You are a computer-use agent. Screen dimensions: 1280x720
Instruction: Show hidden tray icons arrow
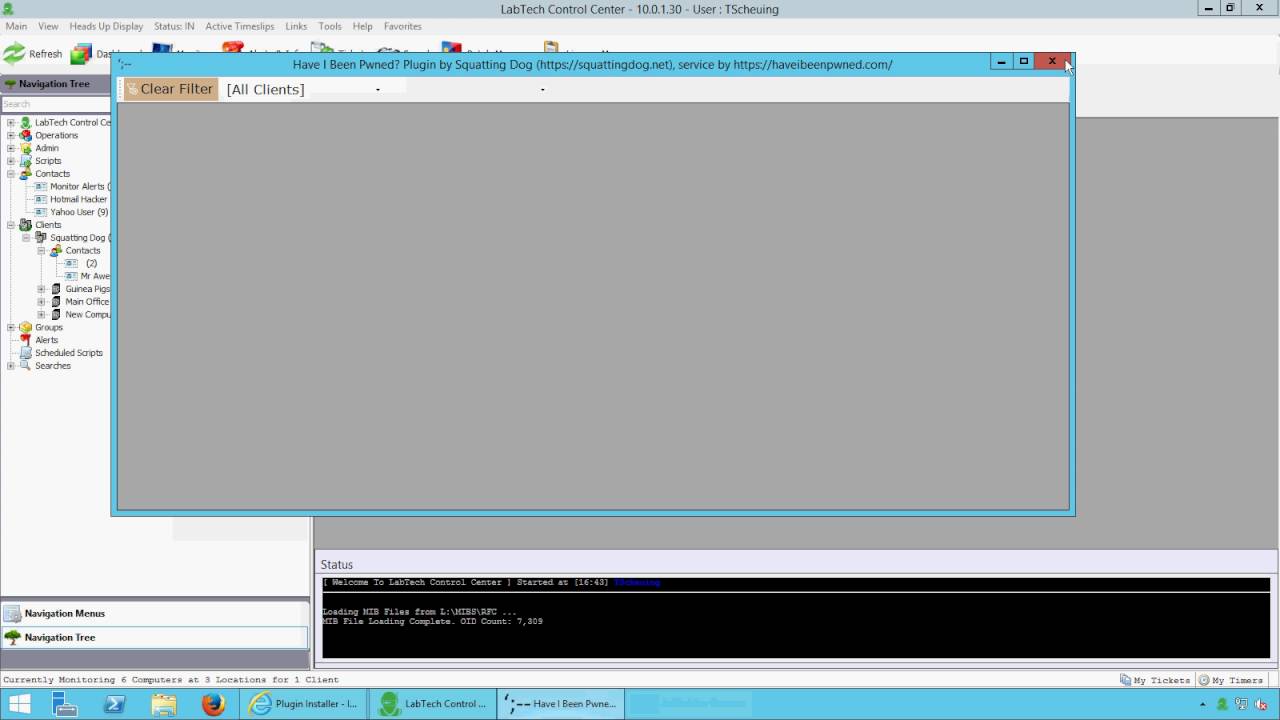point(1203,704)
